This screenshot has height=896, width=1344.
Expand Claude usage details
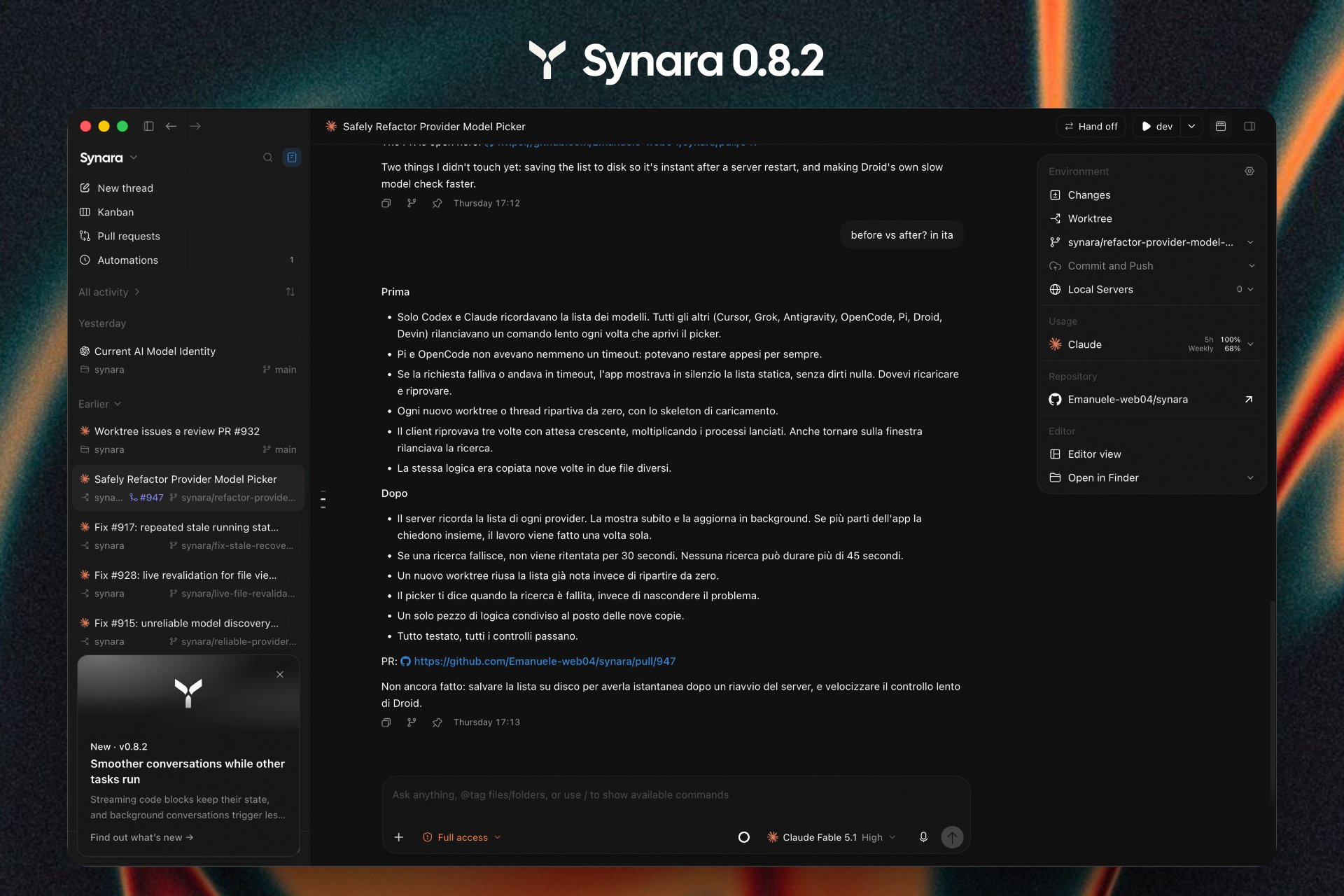(x=1250, y=344)
